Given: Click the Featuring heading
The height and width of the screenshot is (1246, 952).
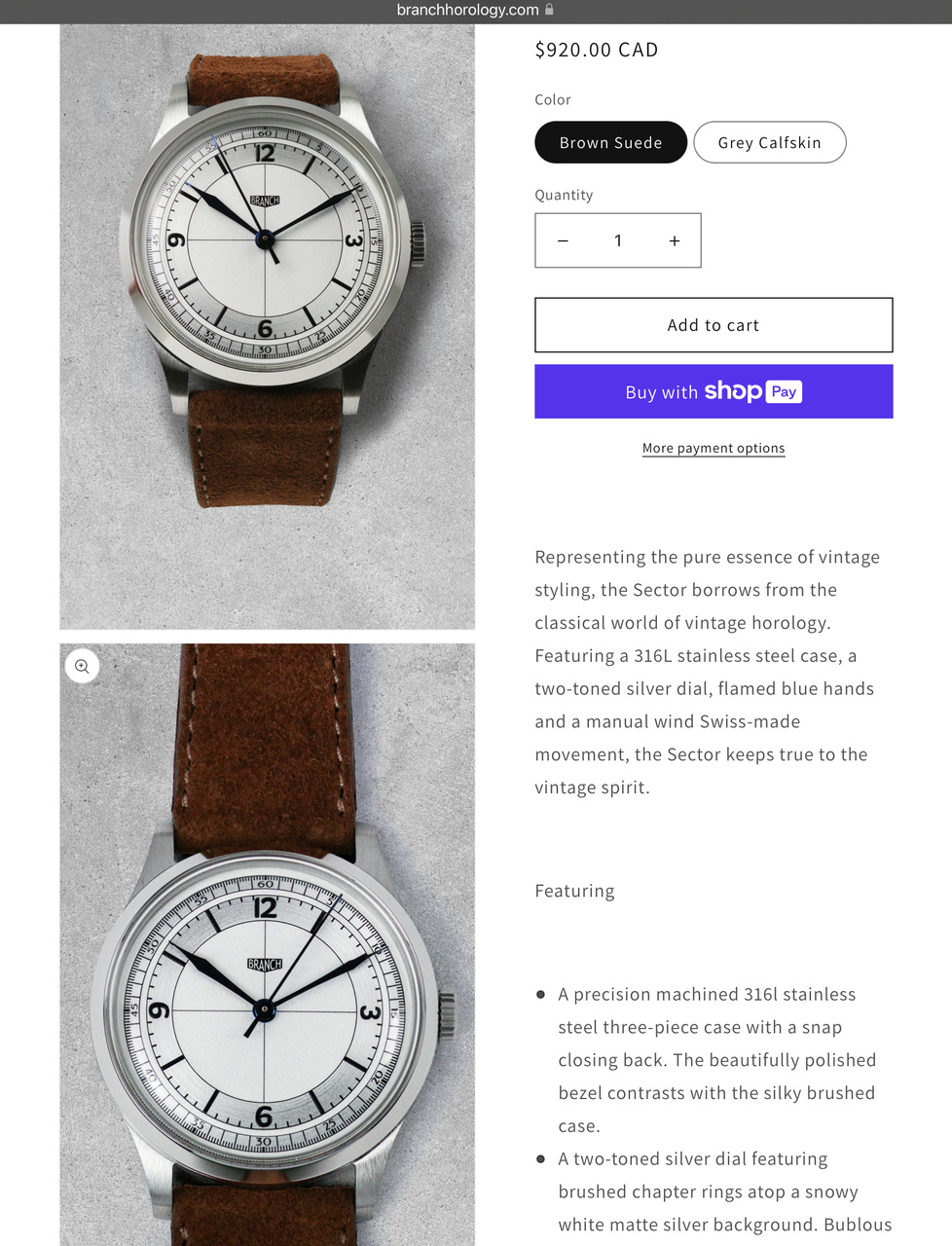Looking at the screenshot, I should (x=574, y=891).
